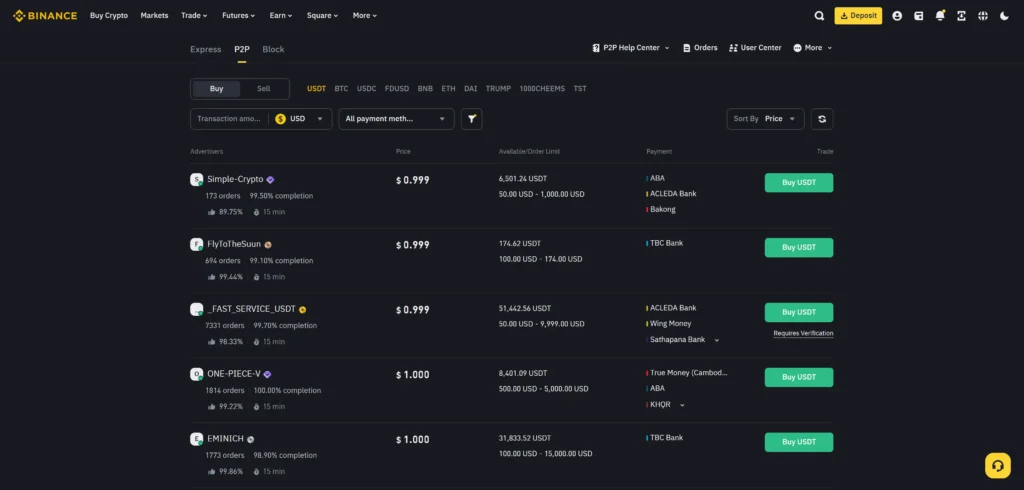1024x490 pixels.
Task: Click ONE-PIECE-V advertiser avatar
Action: tap(197, 374)
